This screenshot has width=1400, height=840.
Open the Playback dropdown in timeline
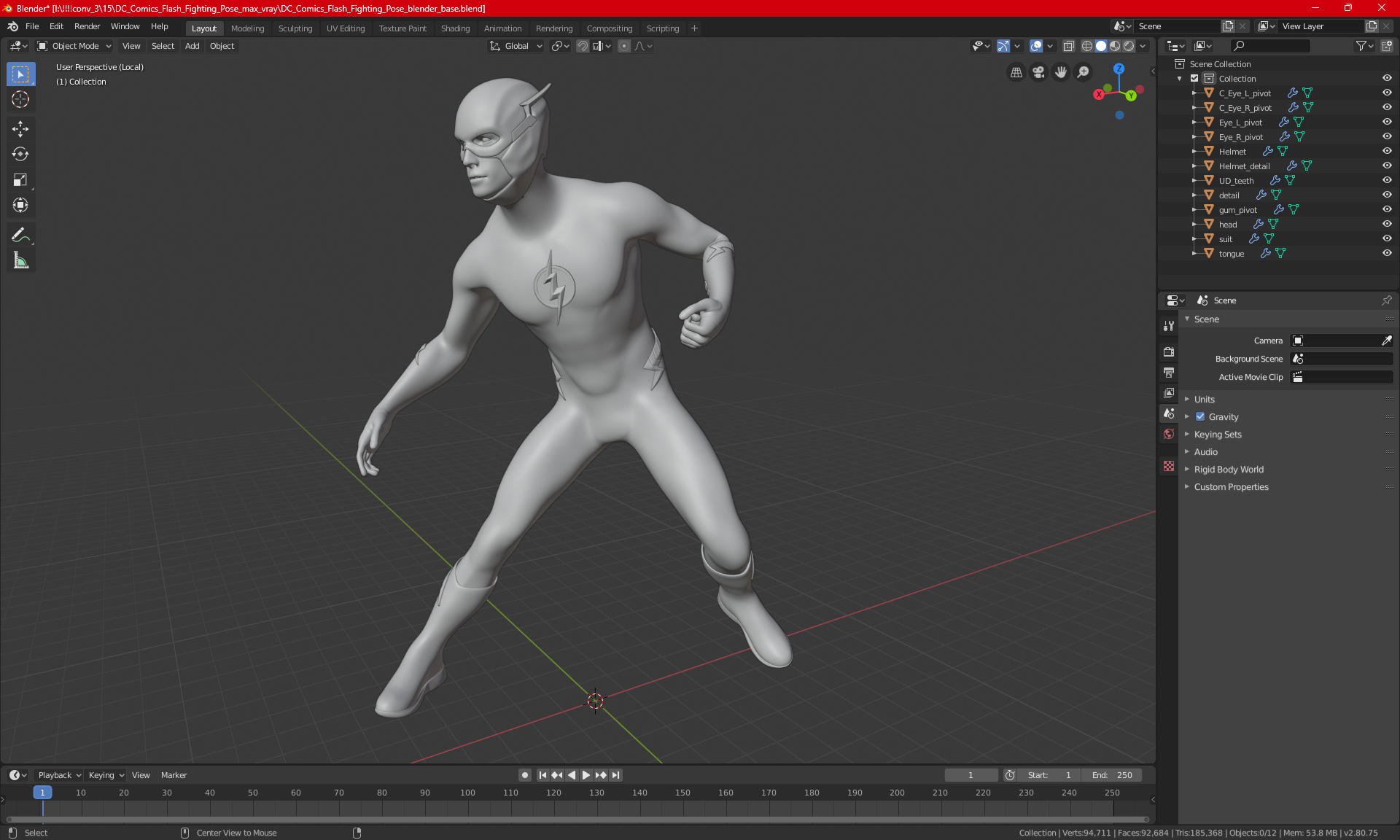[59, 775]
